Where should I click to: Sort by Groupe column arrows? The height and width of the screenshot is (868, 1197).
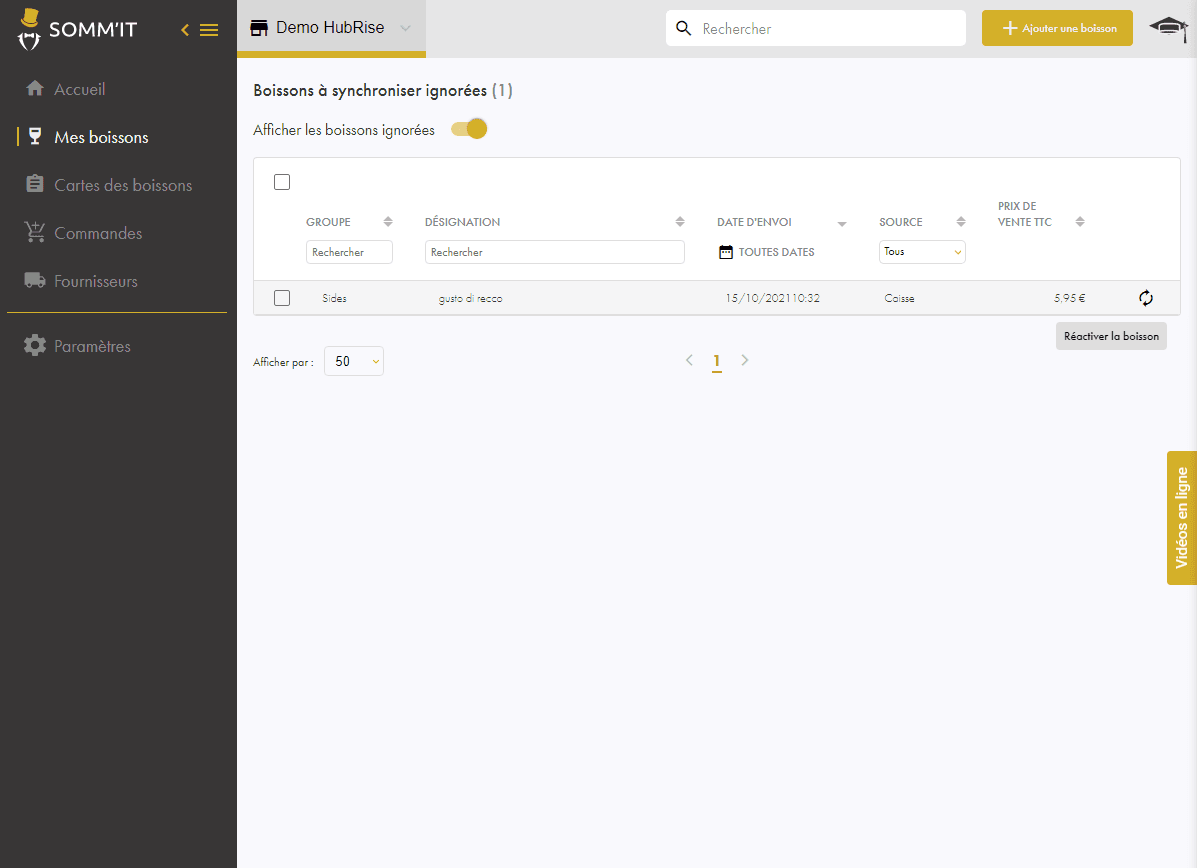tap(388, 222)
